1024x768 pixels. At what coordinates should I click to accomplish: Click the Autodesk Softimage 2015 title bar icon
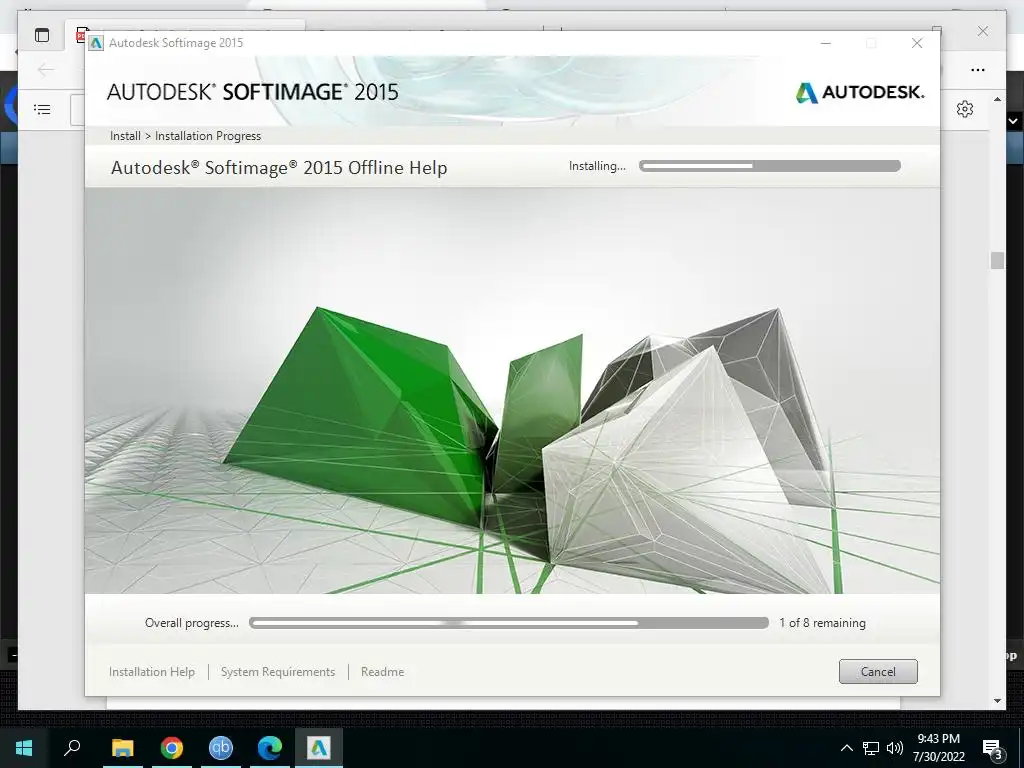coord(96,43)
